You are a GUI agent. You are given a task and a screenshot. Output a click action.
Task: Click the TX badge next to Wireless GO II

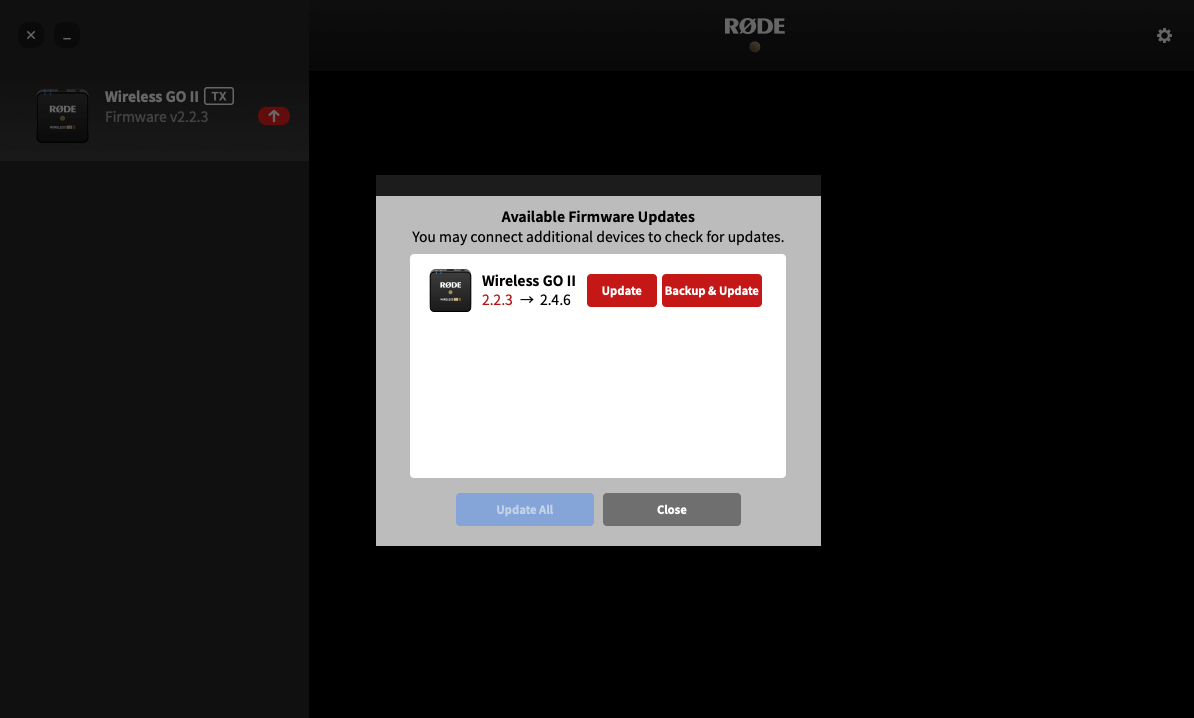click(219, 95)
